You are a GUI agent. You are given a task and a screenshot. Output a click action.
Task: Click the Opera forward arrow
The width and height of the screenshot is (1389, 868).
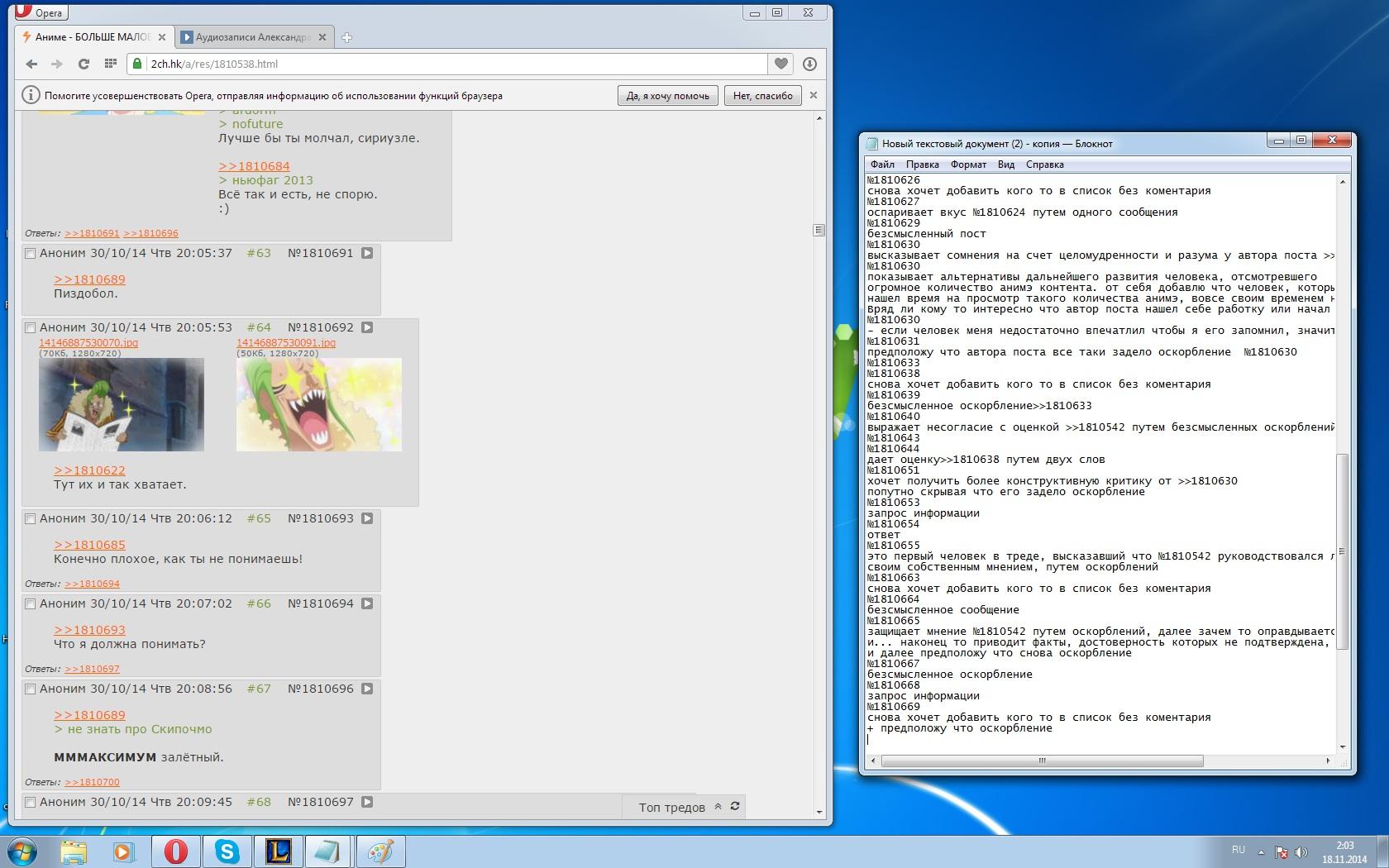tap(56, 64)
